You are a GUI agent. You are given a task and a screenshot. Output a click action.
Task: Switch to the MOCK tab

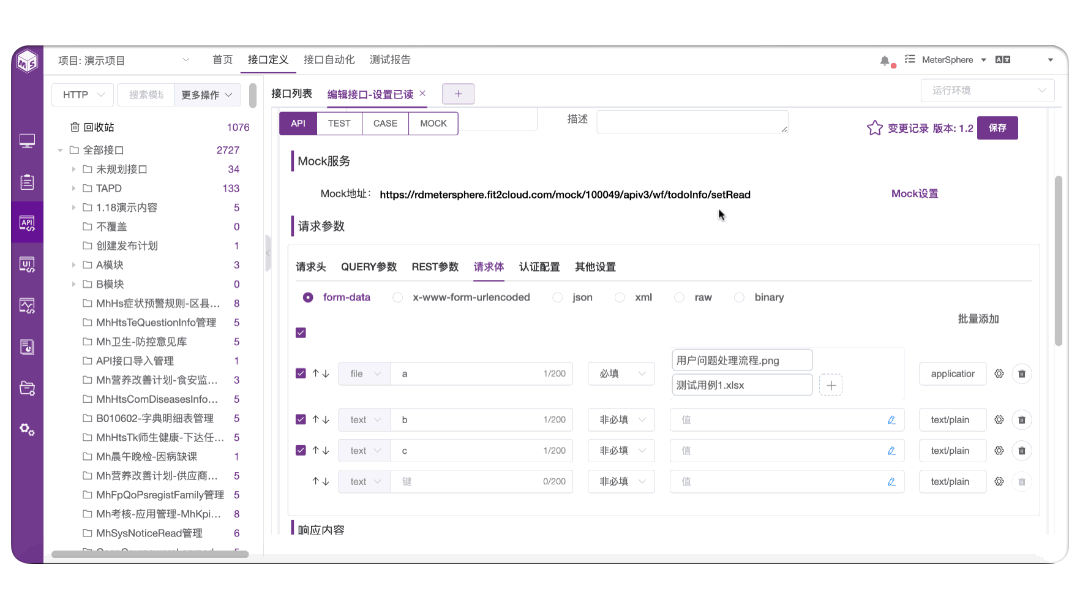433,124
